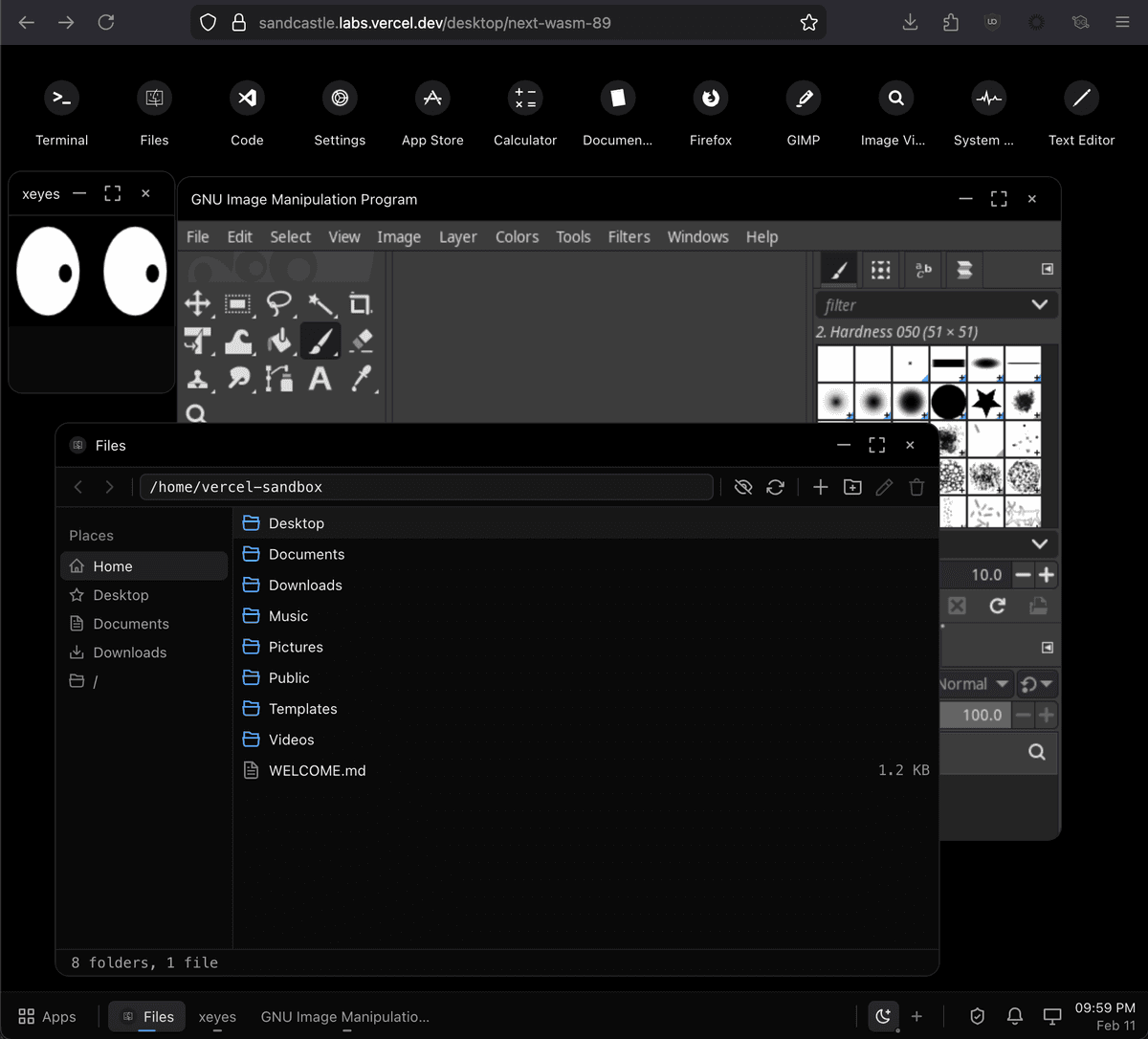Select the star-shaped brush thumbnail
The image size is (1148, 1039).
tap(985, 402)
